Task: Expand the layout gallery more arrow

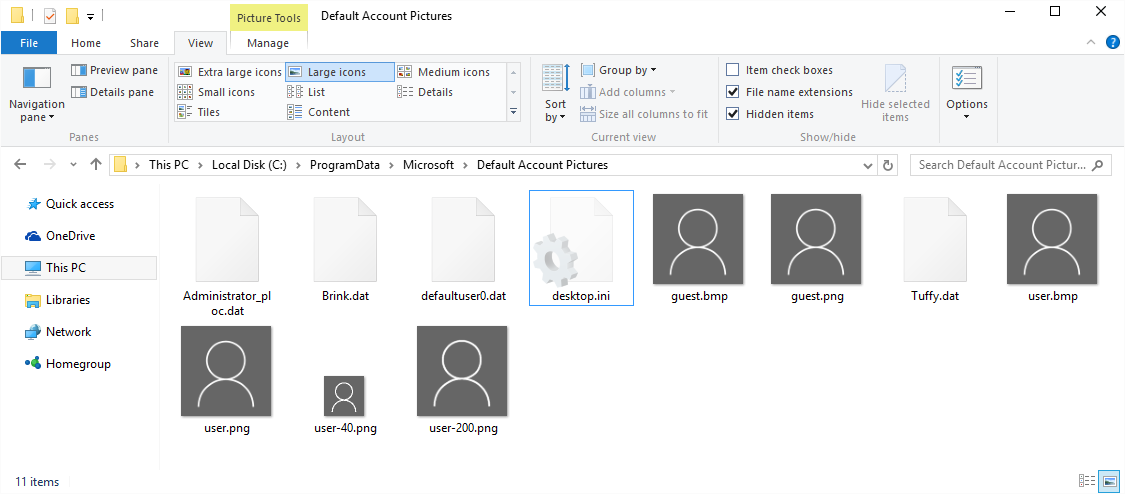Action: pos(513,111)
